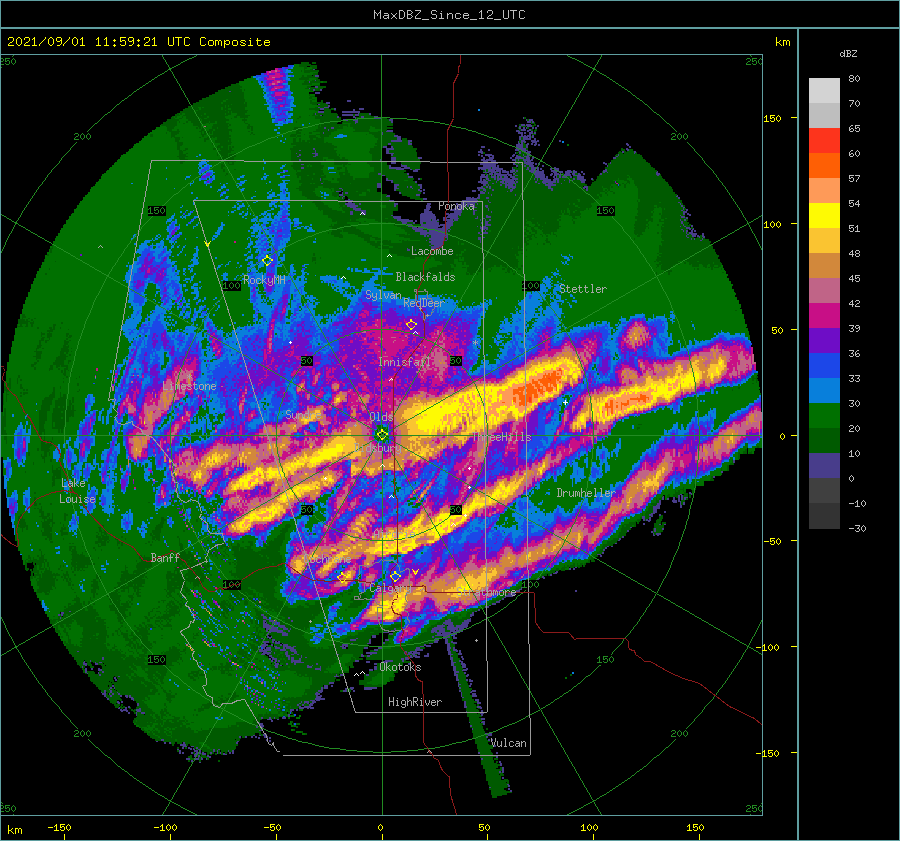Click the Okotoks town label
Viewport: 900px width, 841px height.
tap(401, 667)
